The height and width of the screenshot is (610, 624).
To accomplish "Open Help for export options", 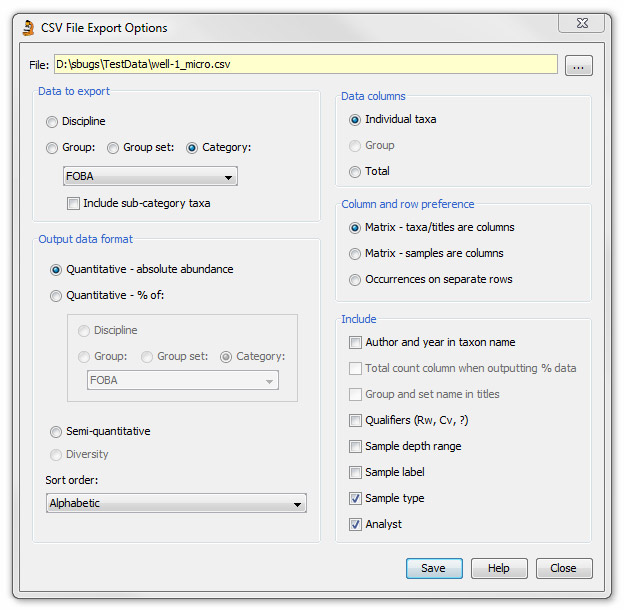I will (x=499, y=568).
